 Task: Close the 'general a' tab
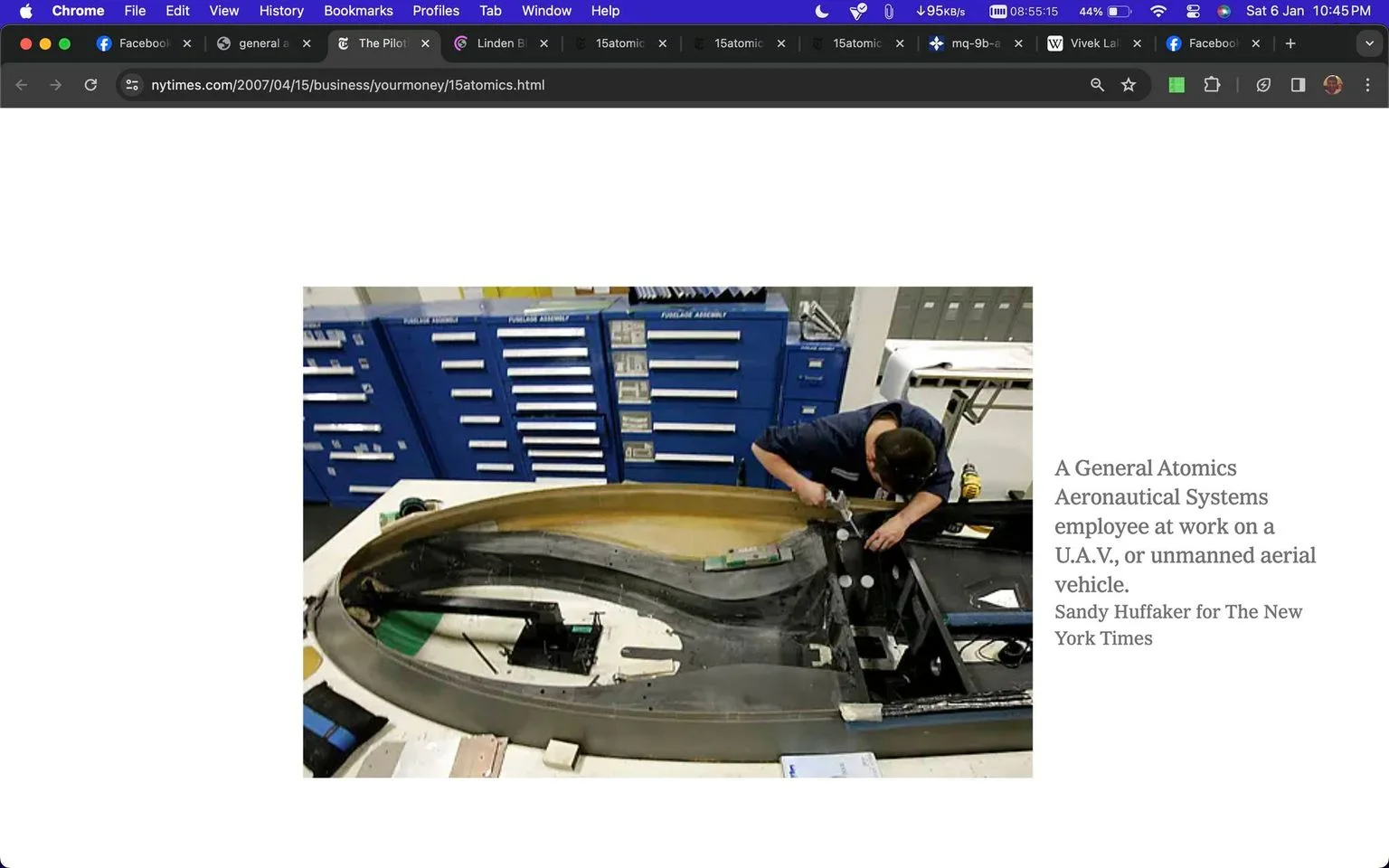point(307,43)
